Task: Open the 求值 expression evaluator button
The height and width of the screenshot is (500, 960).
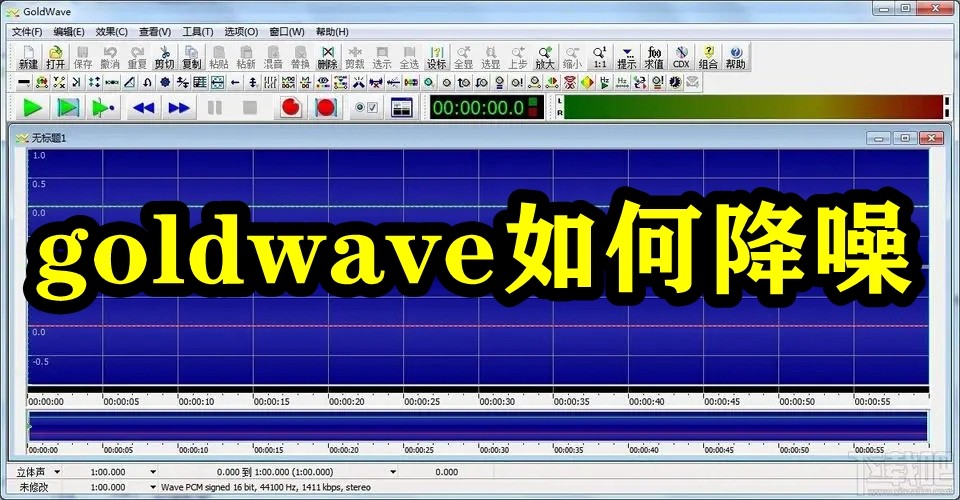Action: pos(654,57)
